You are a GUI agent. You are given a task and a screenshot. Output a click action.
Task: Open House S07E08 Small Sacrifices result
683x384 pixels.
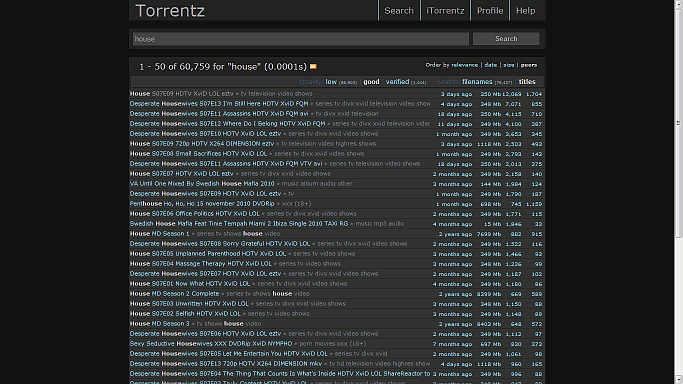pos(198,154)
